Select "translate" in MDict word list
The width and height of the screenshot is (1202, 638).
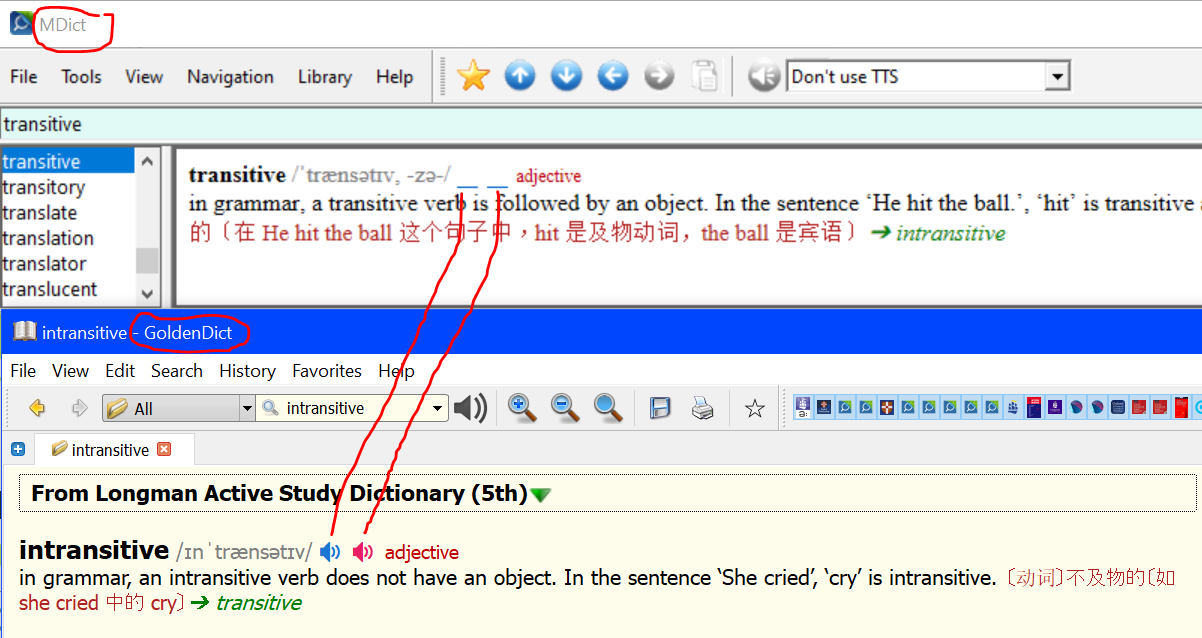click(x=67, y=213)
